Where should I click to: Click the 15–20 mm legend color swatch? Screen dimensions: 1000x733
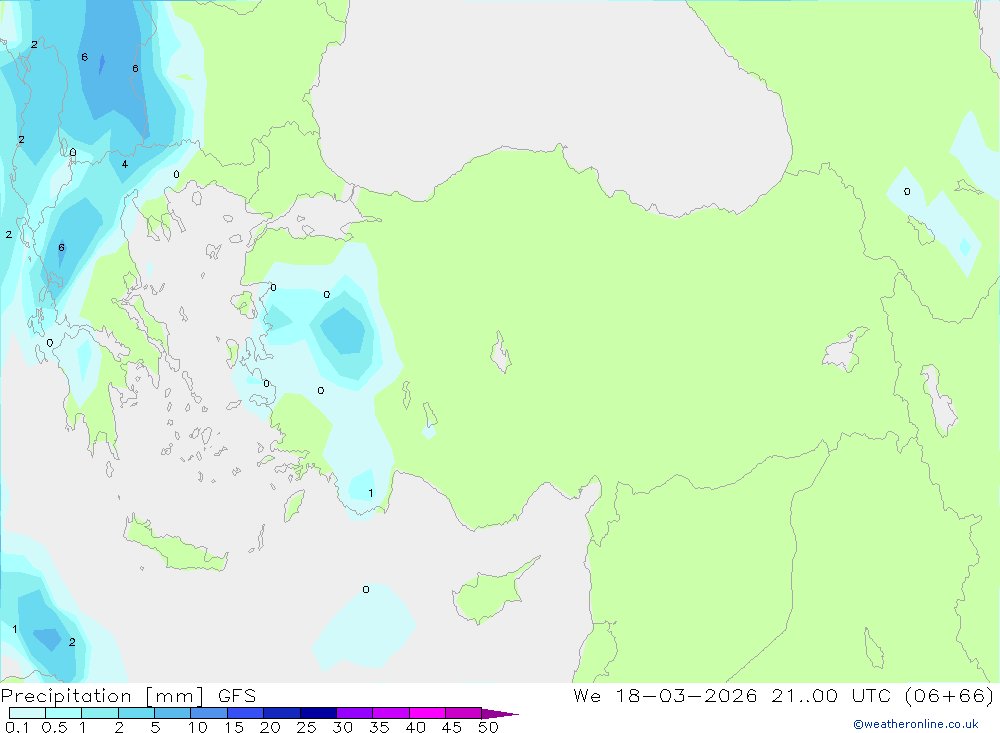[x=246, y=713]
